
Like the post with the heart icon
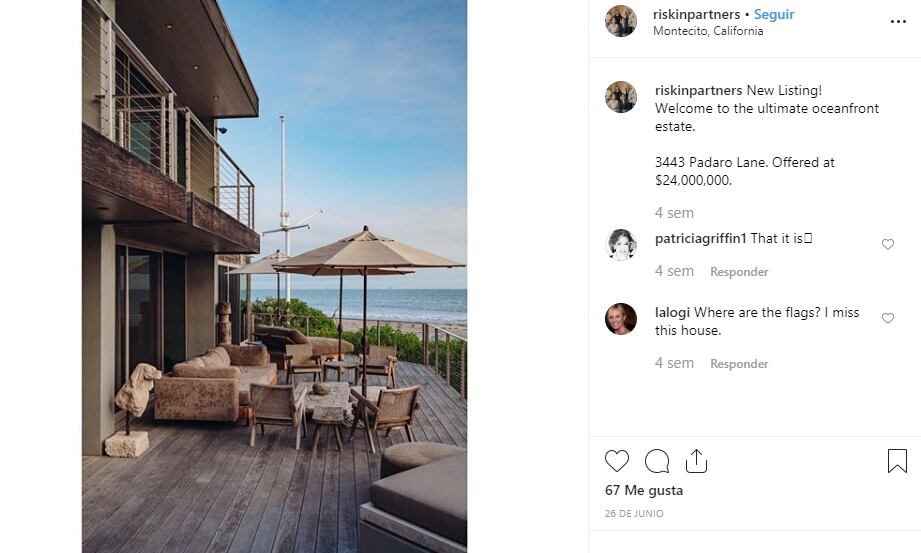617,461
